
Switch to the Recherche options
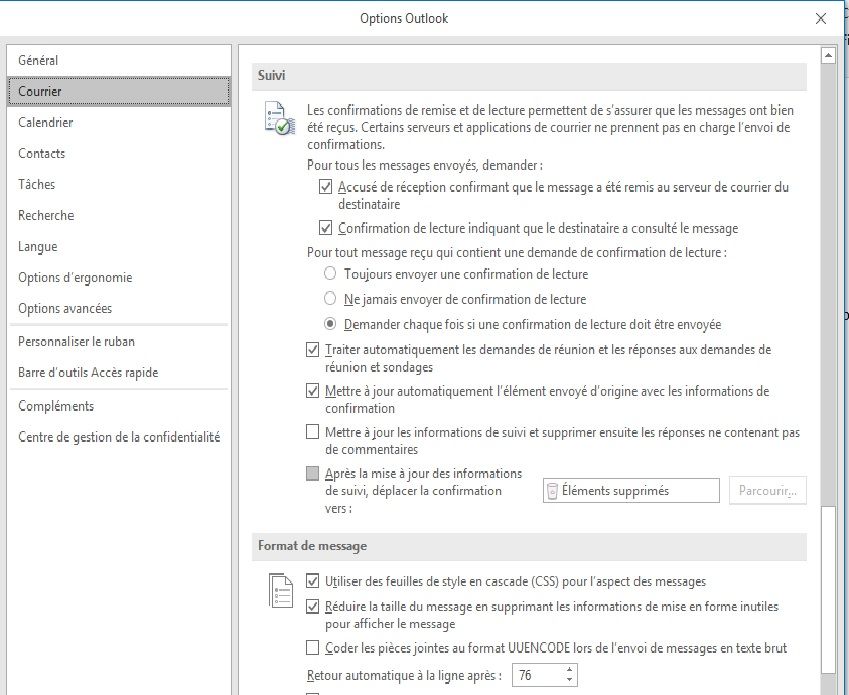coord(119,215)
